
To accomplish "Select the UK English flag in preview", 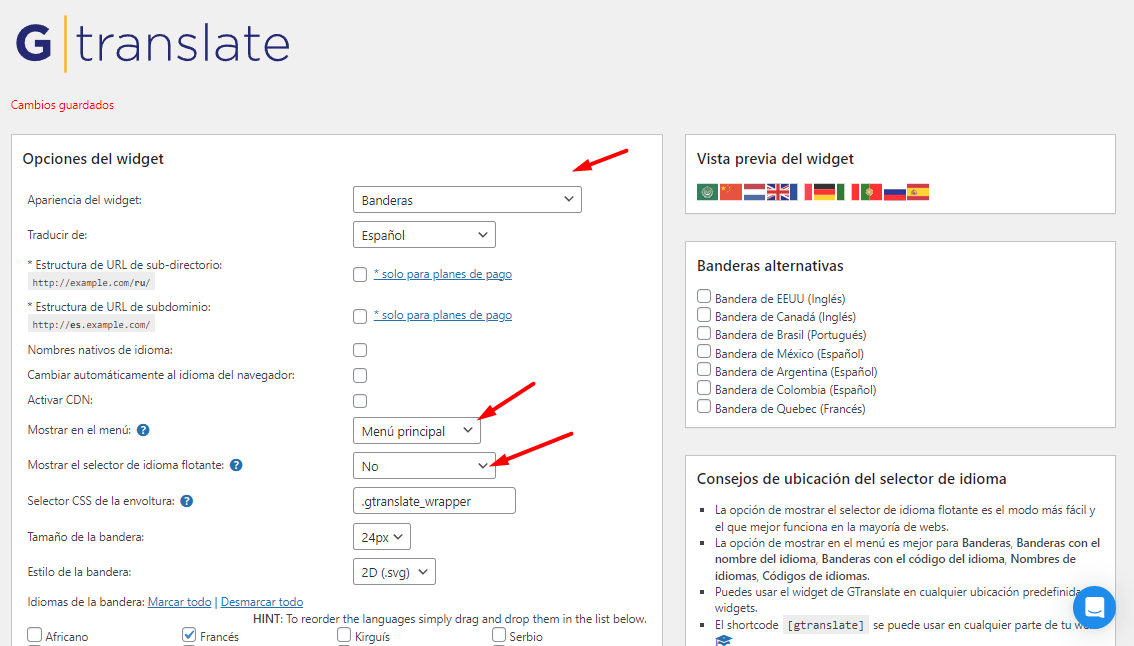I will [777, 192].
